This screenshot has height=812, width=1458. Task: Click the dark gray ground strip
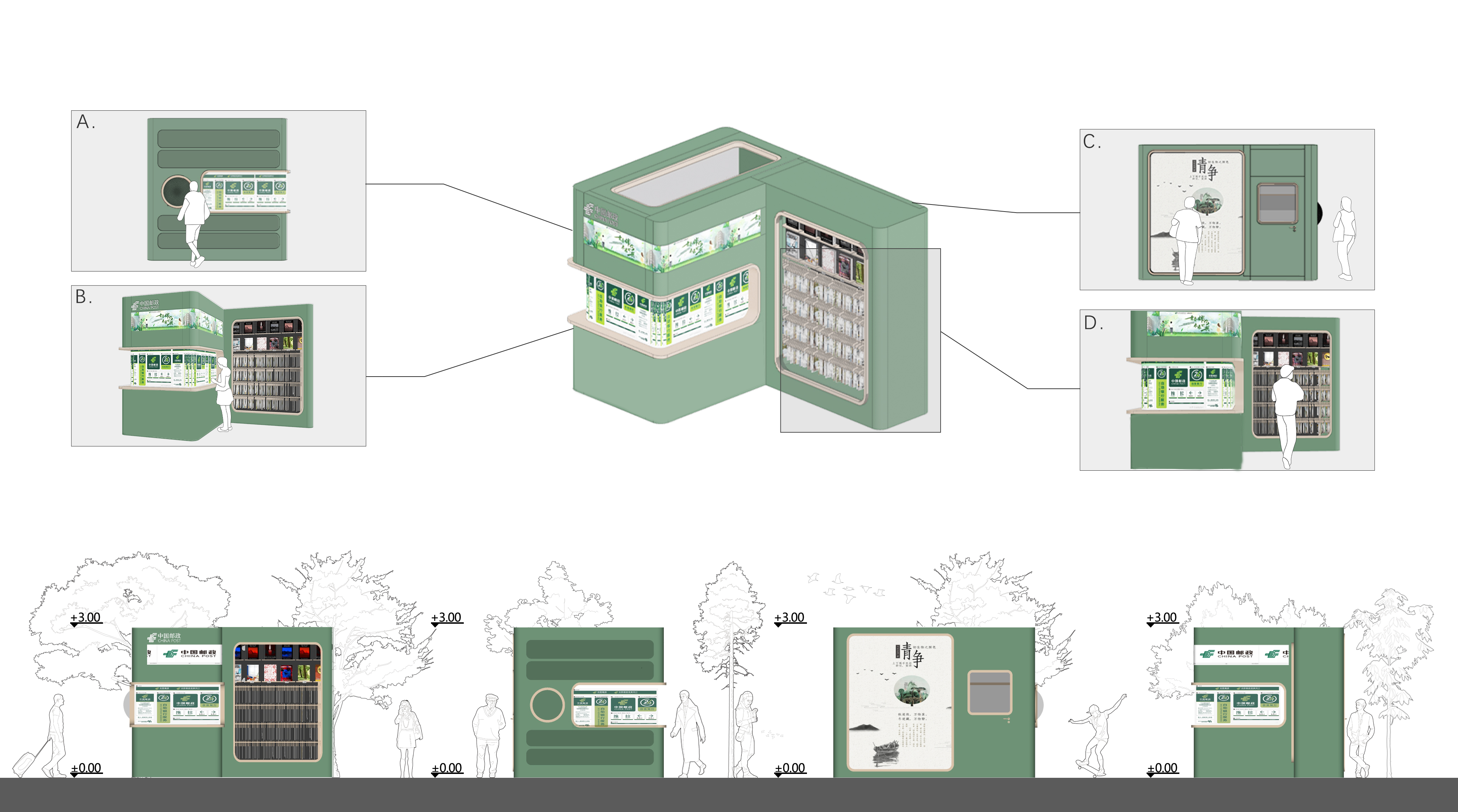tap(729, 795)
